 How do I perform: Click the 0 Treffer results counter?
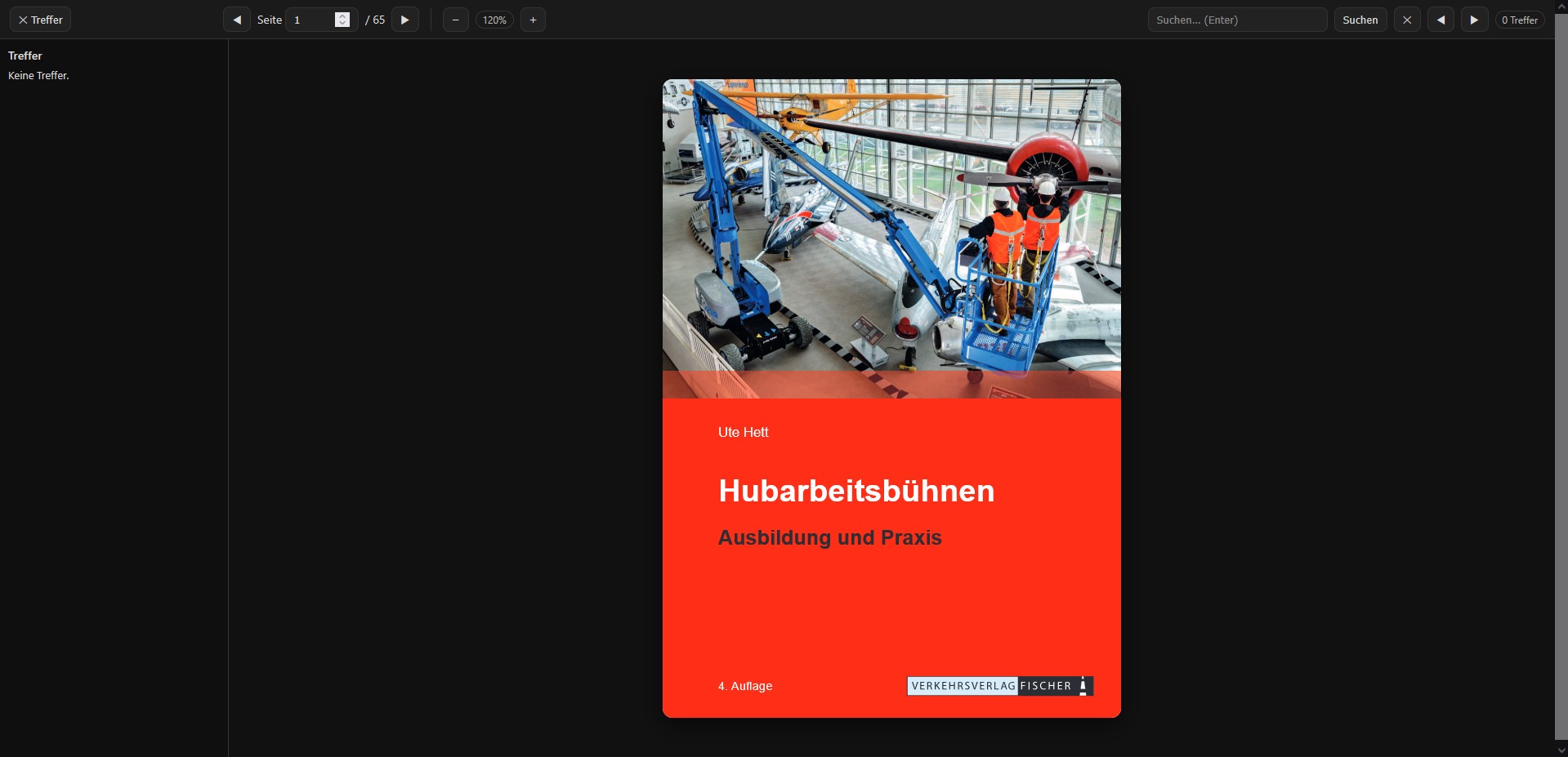coord(1520,20)
